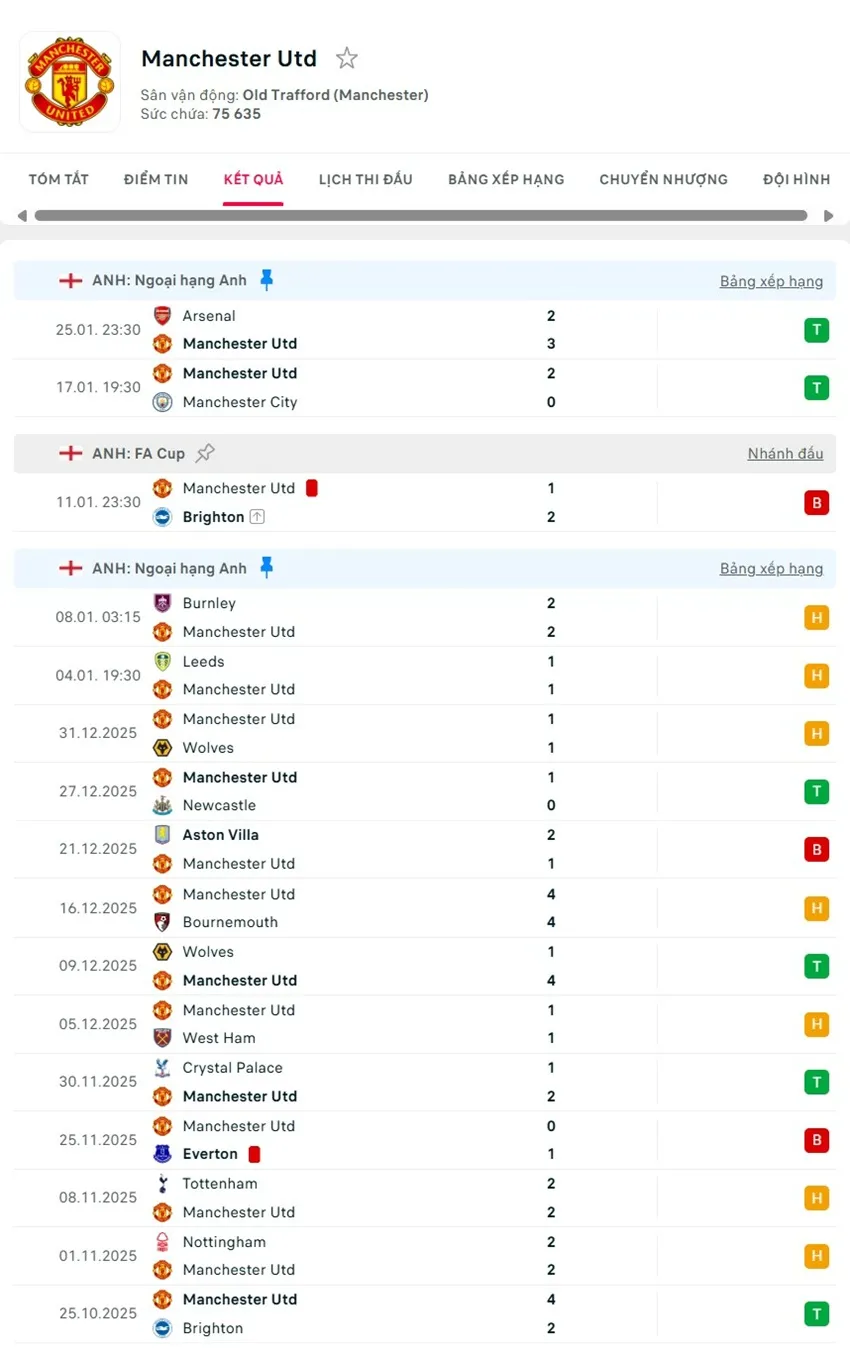
Task: Click the England flag beside FA Cup
Action: [x=70, y=453]
